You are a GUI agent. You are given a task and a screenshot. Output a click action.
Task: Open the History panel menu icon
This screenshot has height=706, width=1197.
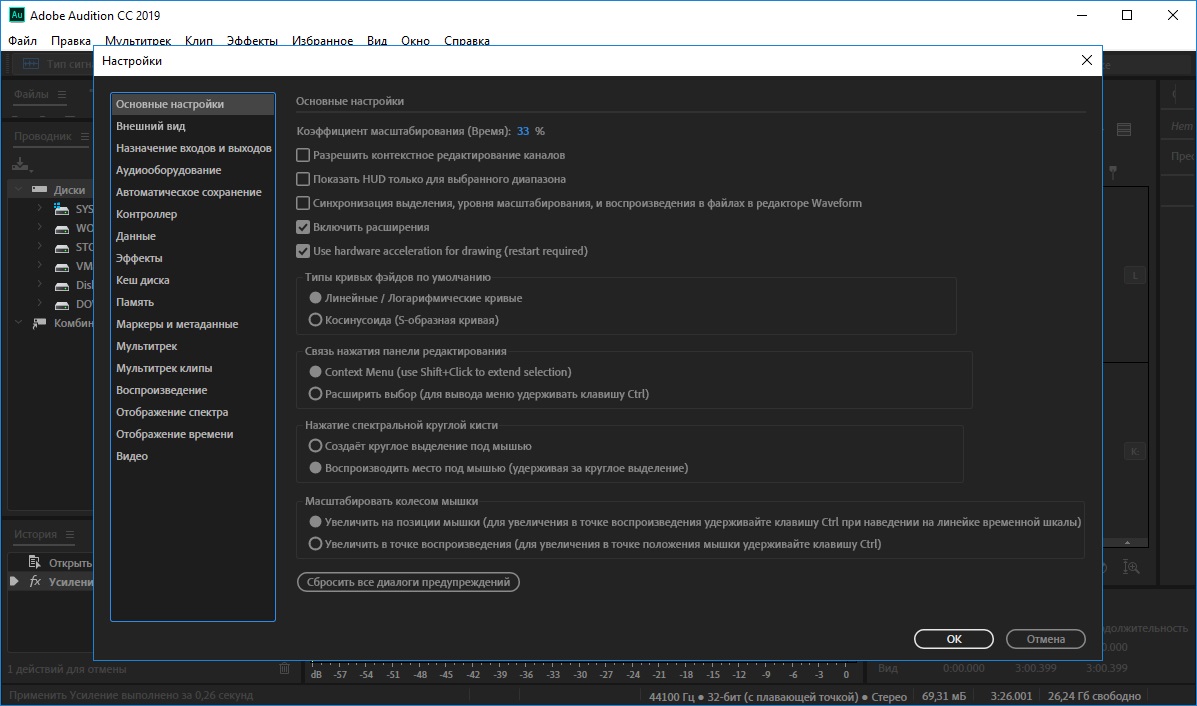(70, 534)
